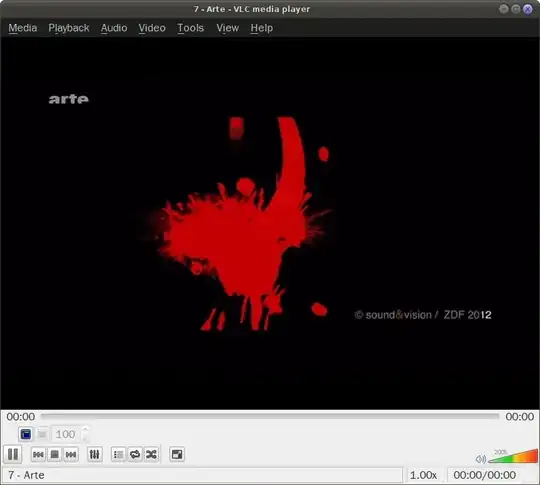This screenshot has height=485, width=540.
Task: Toggle loop repeat mode
Action: point(135,455)
